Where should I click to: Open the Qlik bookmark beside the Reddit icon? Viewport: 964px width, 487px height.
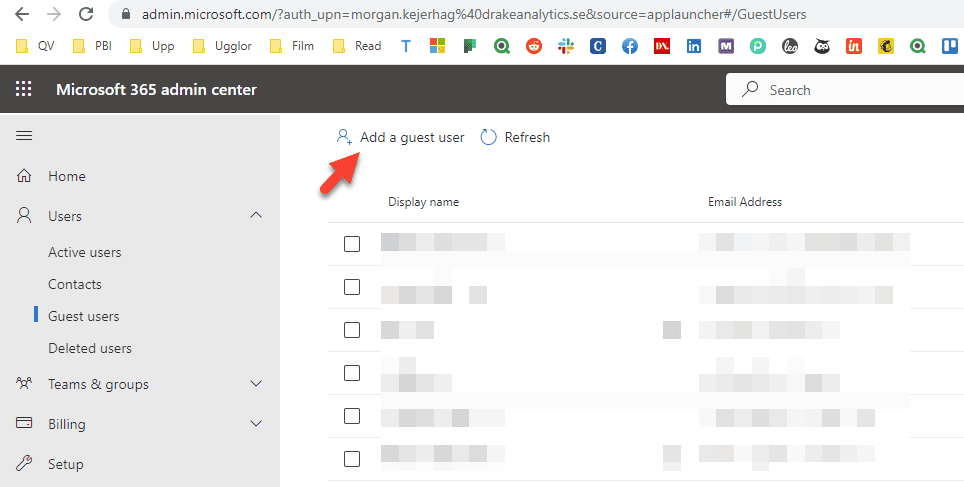pos(502,46)
